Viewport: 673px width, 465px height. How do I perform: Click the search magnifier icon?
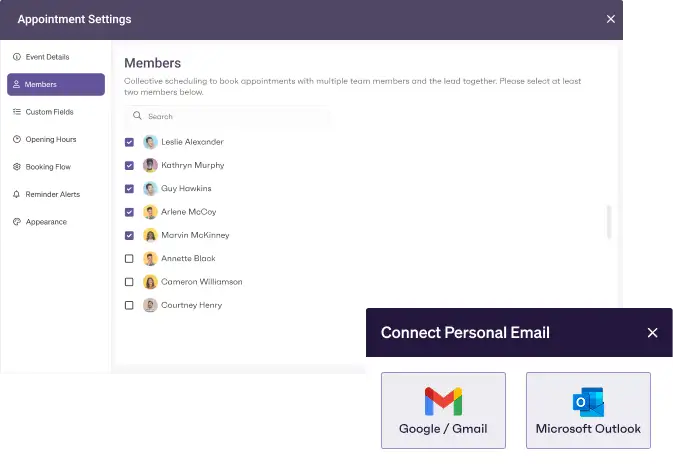pyautogui.click(x=137, y=115)
